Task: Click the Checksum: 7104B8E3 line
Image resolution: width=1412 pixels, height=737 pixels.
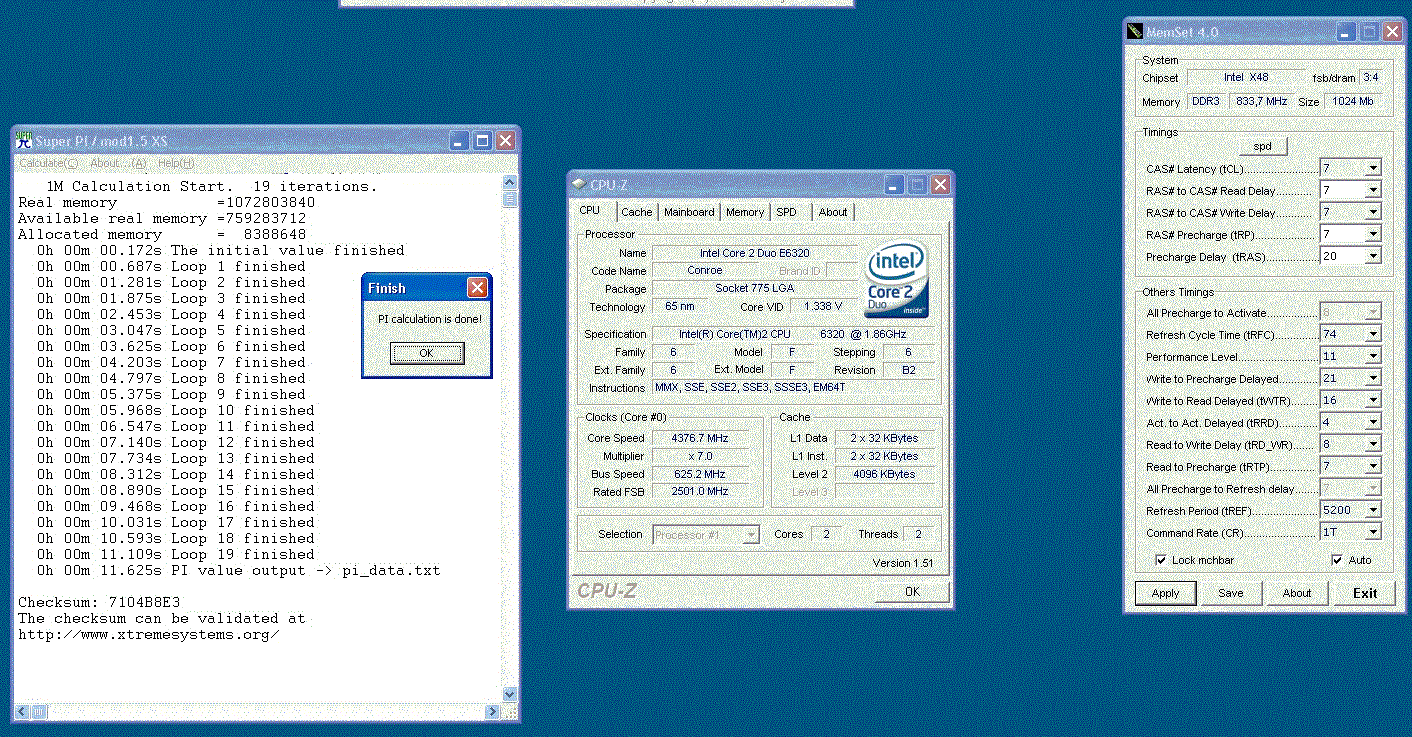Action: (x=99, y=602)
